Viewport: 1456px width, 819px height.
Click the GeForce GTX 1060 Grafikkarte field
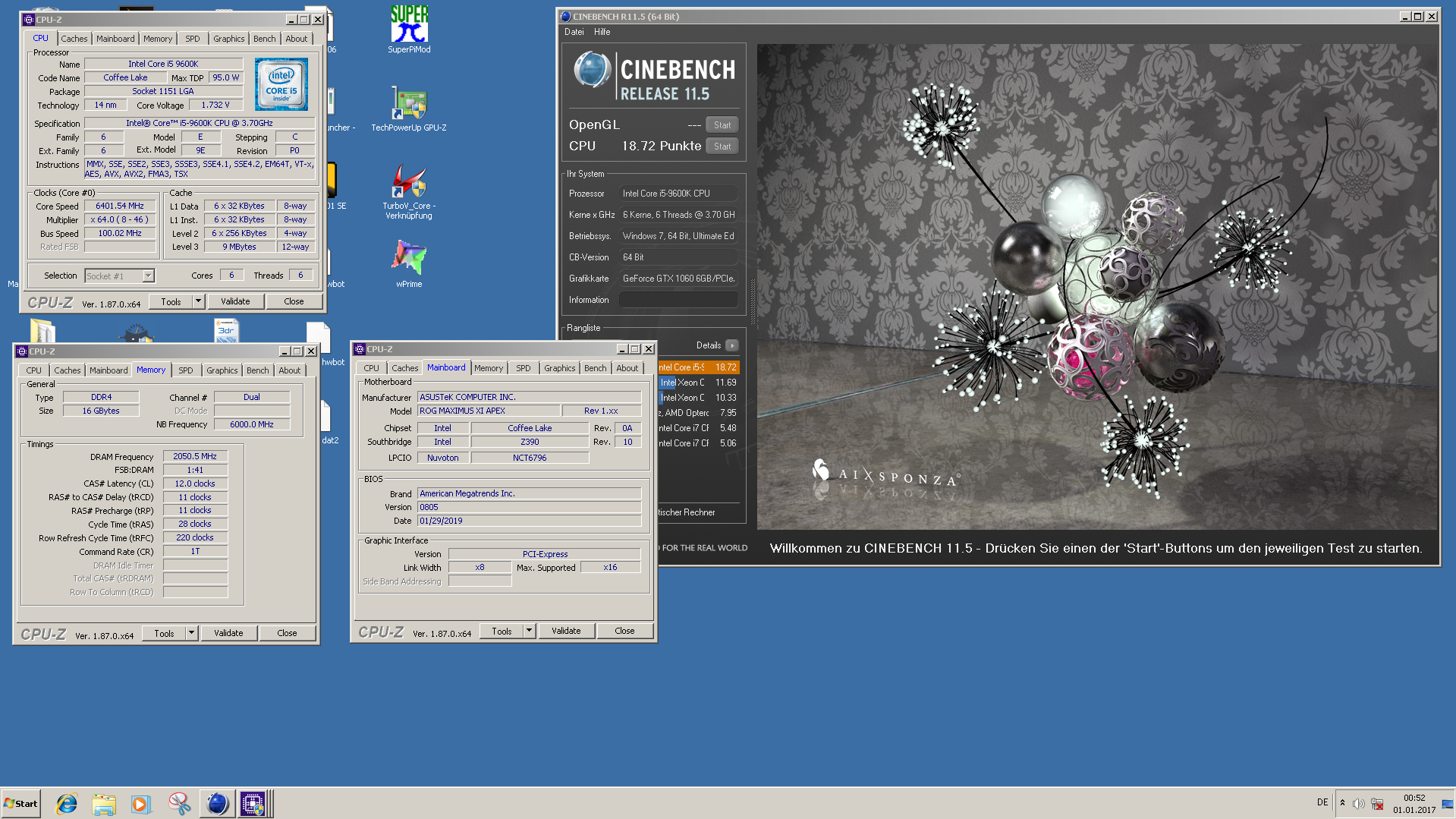[x=678, y=279]
